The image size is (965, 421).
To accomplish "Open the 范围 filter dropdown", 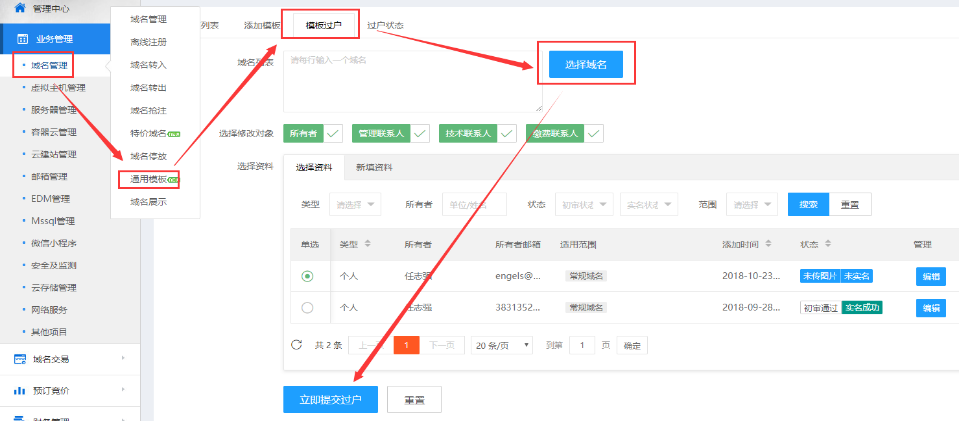I will tap(754, 205).
